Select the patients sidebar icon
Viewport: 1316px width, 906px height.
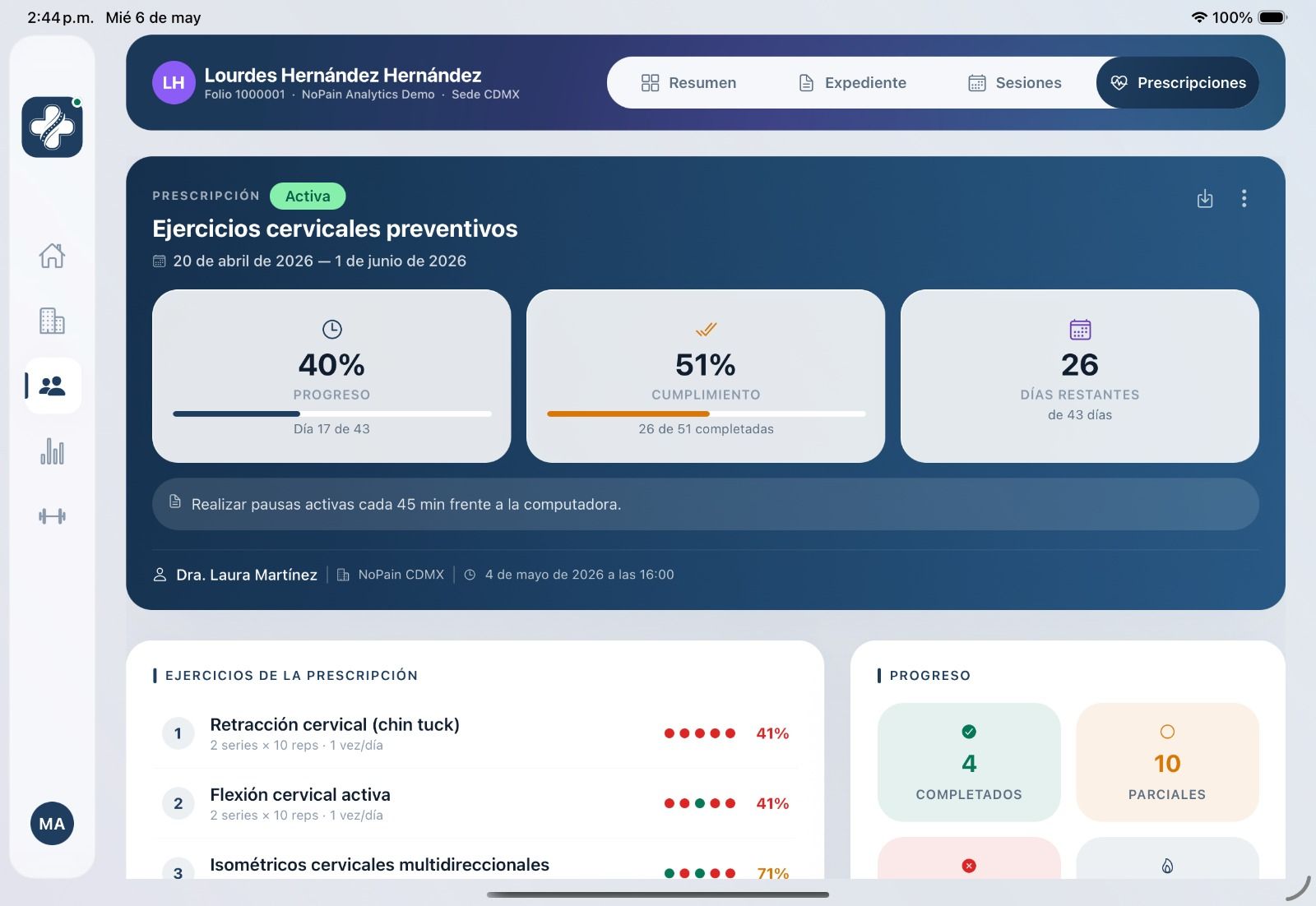pos(53,386)
